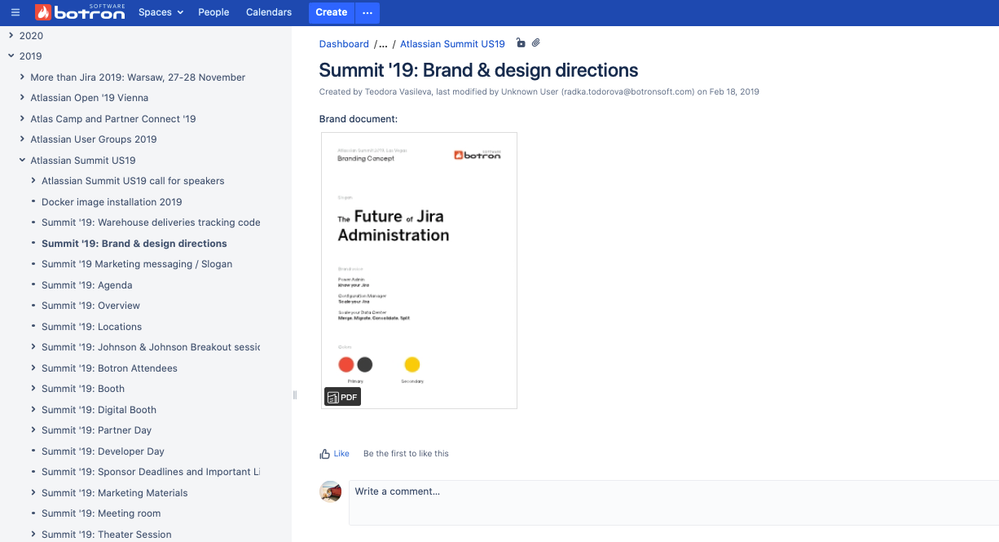Open Docker image installation 2019 page

point(111,202)
